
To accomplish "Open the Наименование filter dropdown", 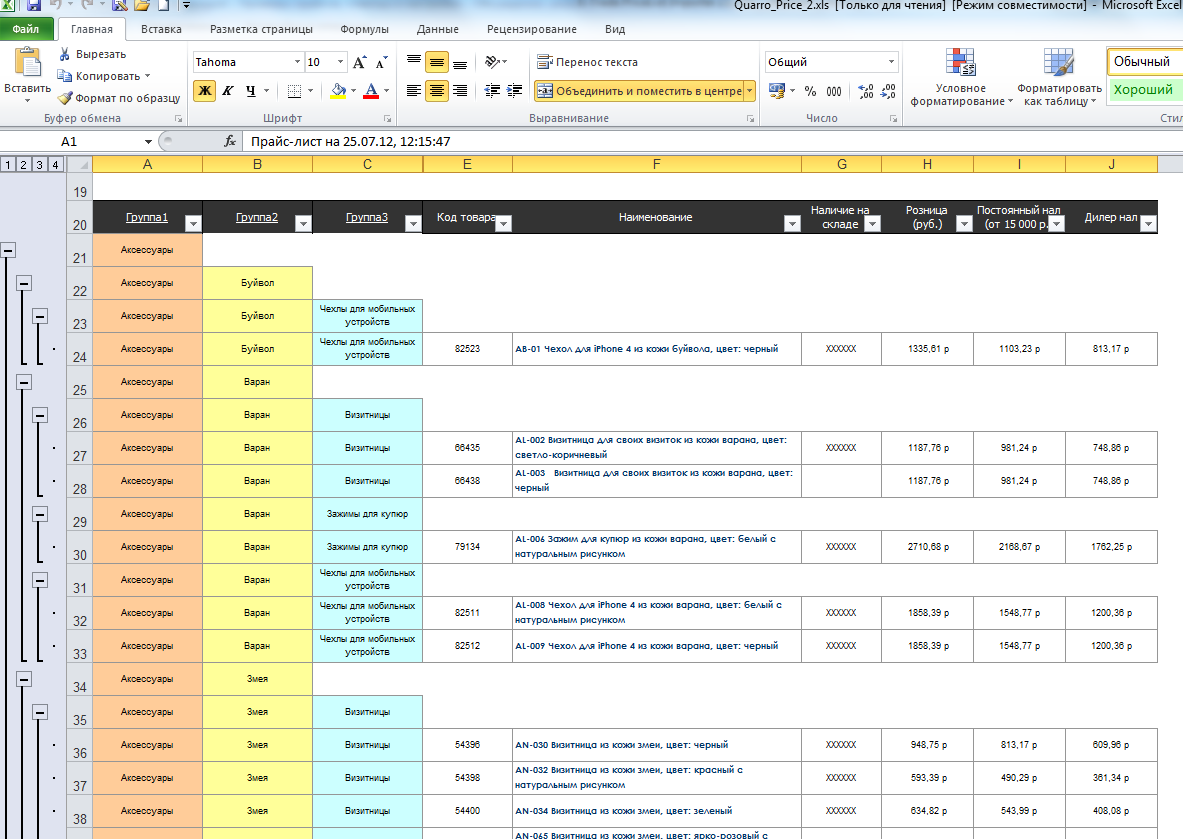I will [x=791, y=223].
